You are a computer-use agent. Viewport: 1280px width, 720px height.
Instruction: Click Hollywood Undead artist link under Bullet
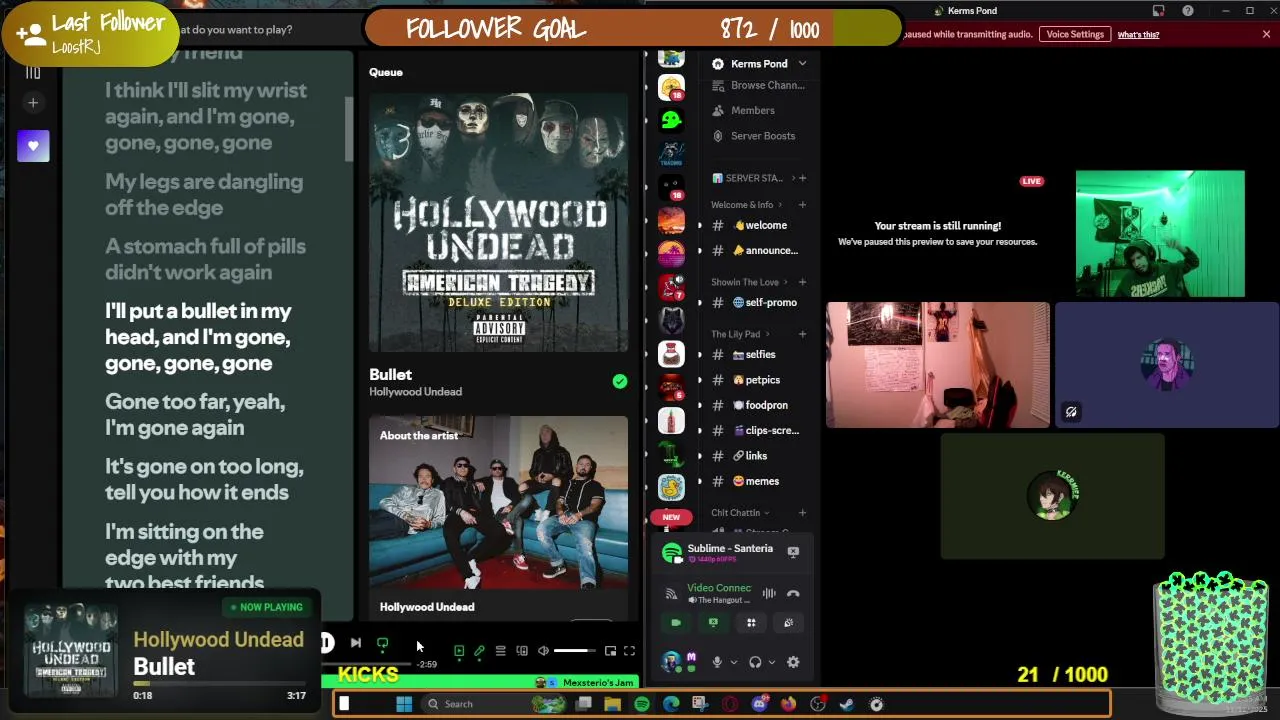(x=415, y=392)
